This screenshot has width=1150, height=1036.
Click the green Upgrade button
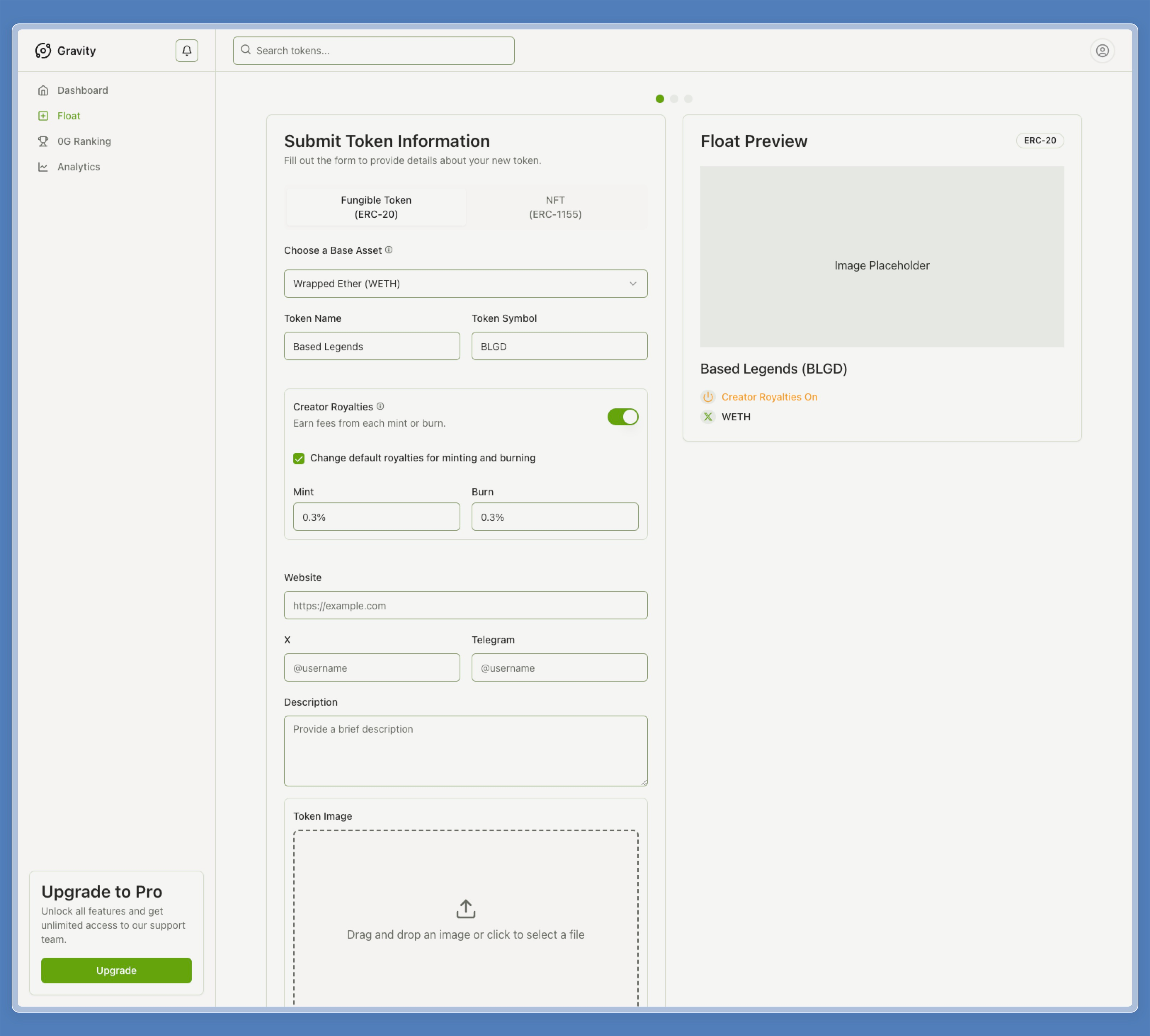pyautogui.click(x=116, y=970)
